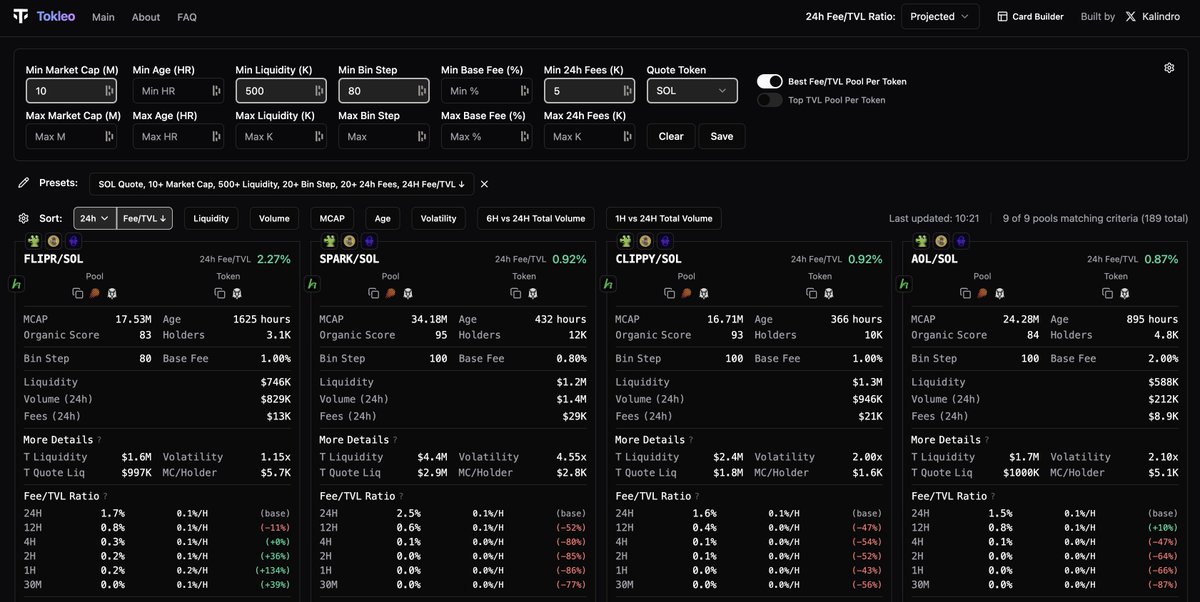Viewport: 1200px width, 602px height.
Task: Remove the active preset with the X
Action: coord(484,184)
